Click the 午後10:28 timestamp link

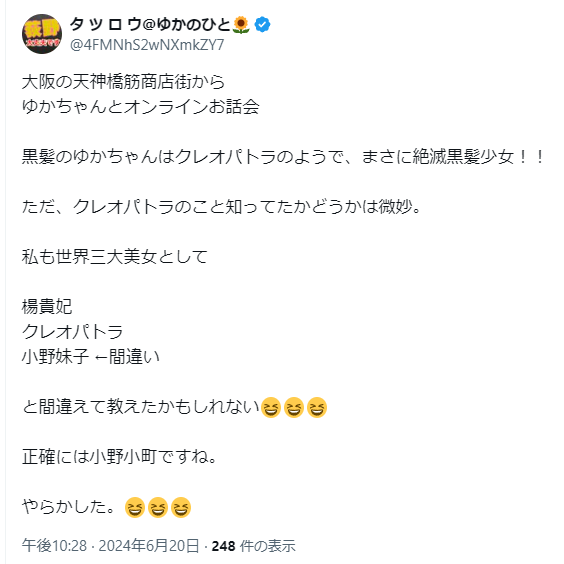(54, 546)
